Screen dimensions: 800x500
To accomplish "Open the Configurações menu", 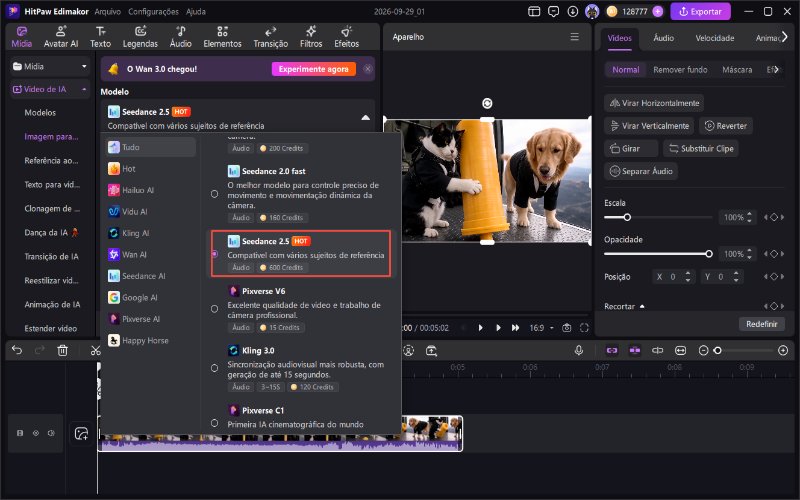I will click(x=153, y=11).
